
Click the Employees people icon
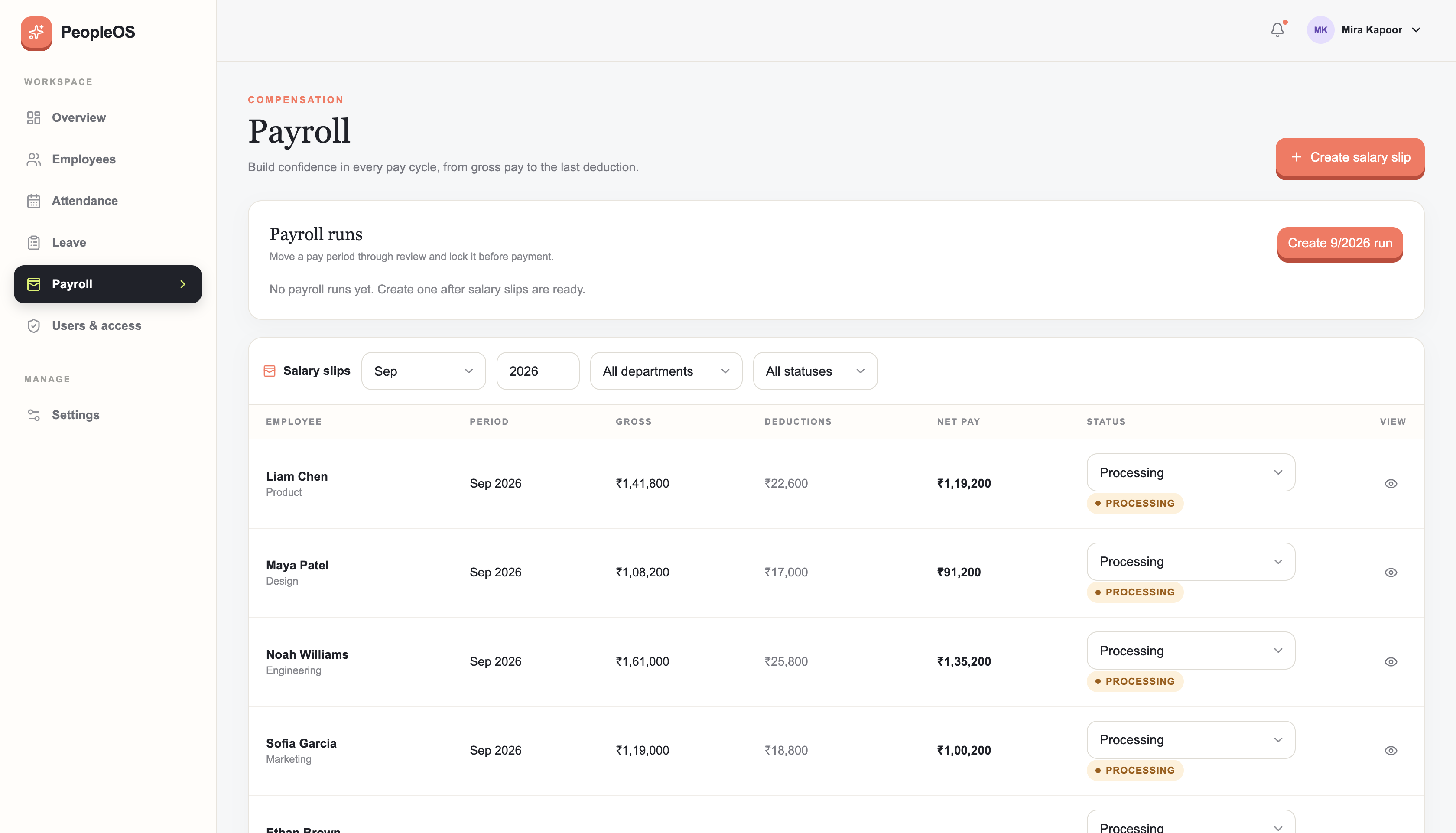point(34,159)
